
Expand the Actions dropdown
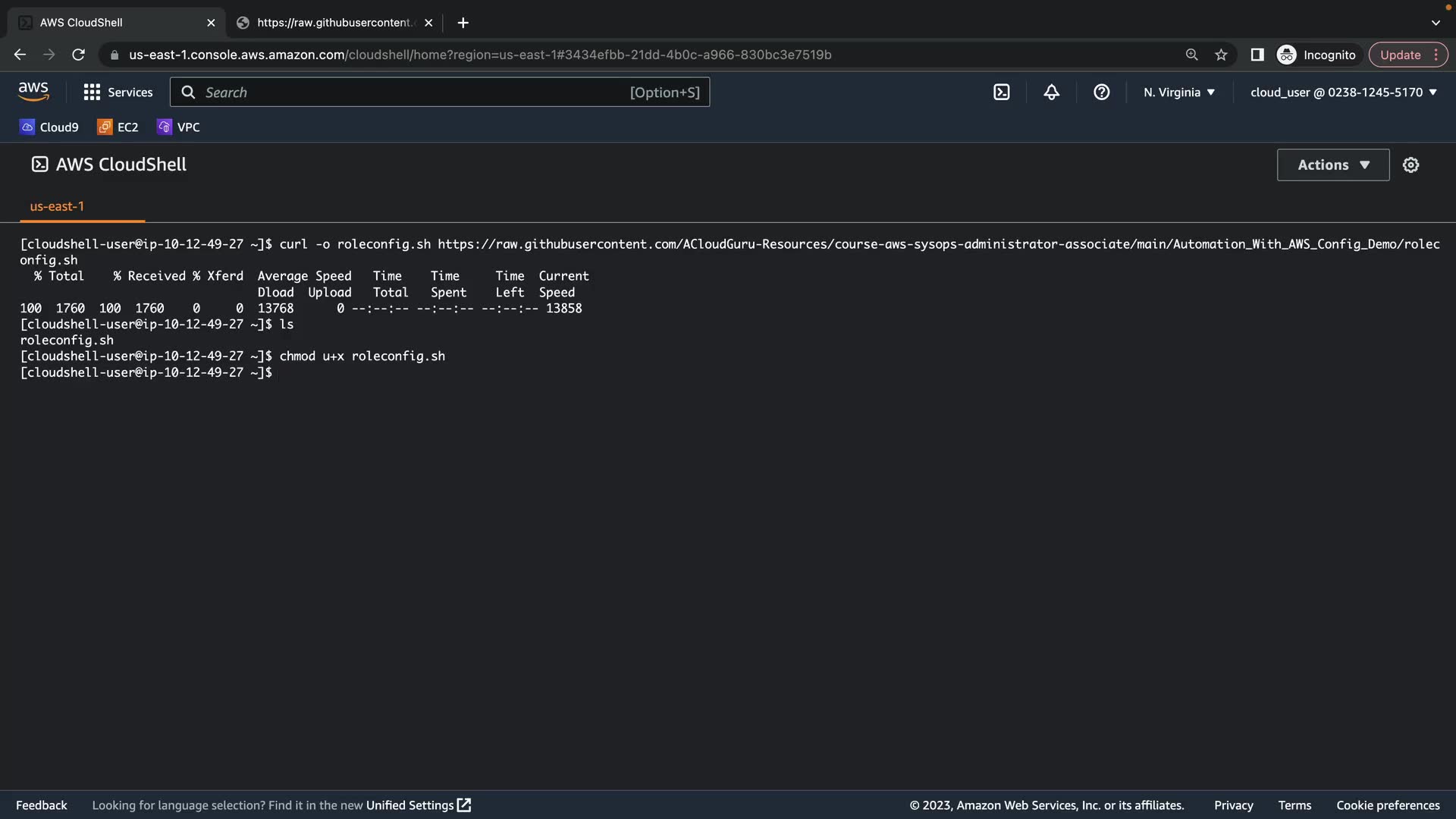click(1332, 165)
